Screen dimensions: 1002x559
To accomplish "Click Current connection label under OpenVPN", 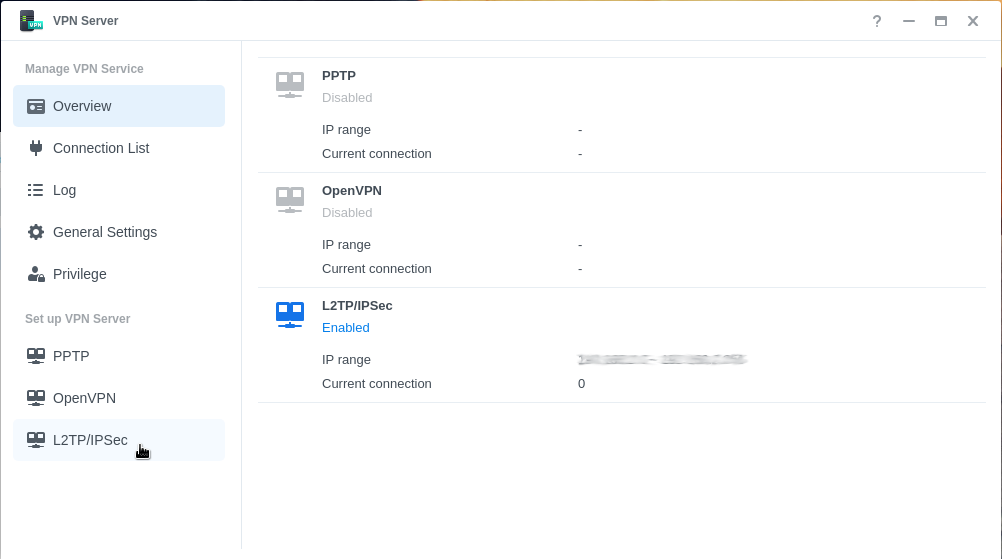I will (376, 269).
